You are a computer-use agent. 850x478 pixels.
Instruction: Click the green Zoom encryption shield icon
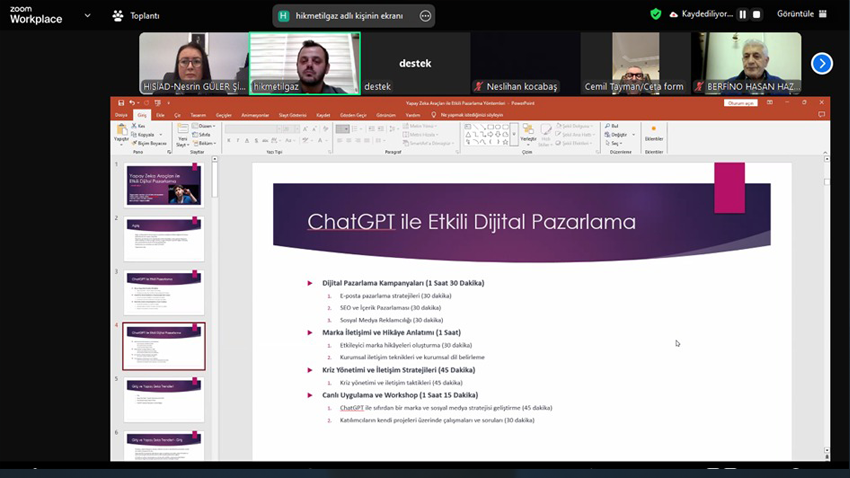656,14
